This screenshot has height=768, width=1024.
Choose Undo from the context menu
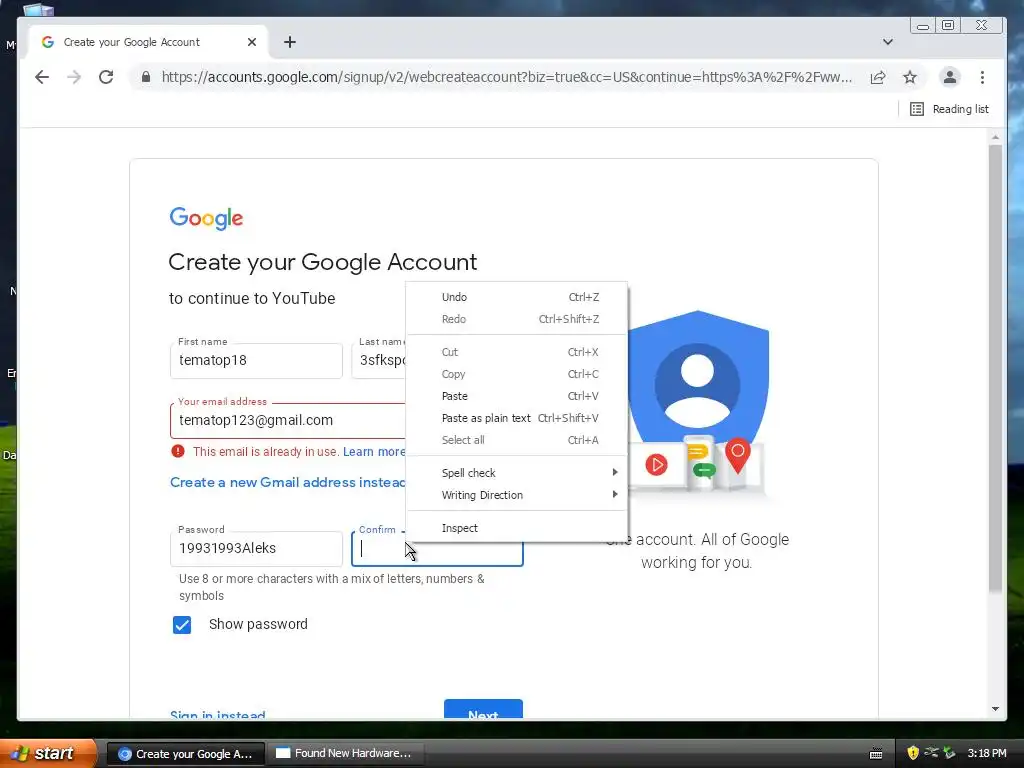coord(517,297)
